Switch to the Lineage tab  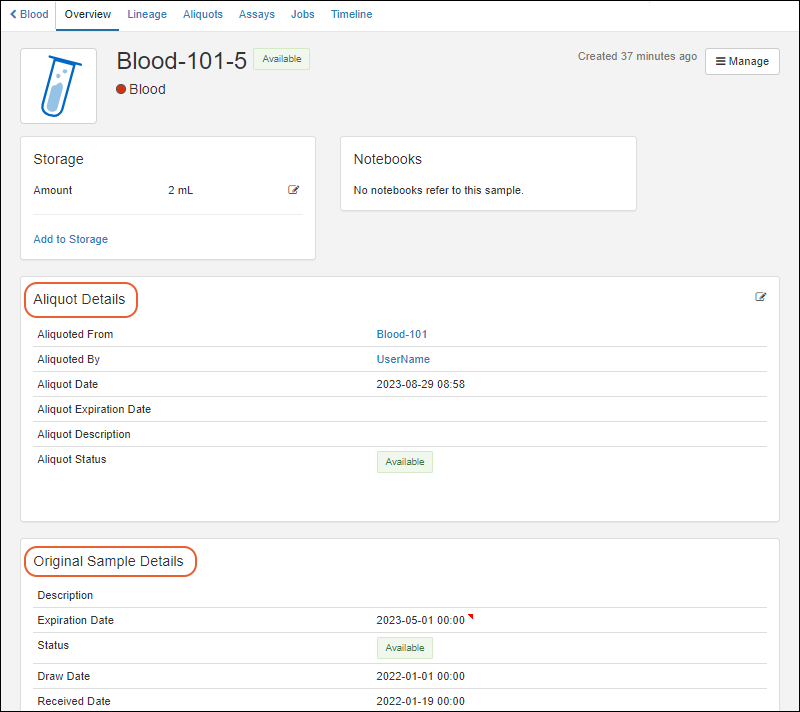point(147,15)
